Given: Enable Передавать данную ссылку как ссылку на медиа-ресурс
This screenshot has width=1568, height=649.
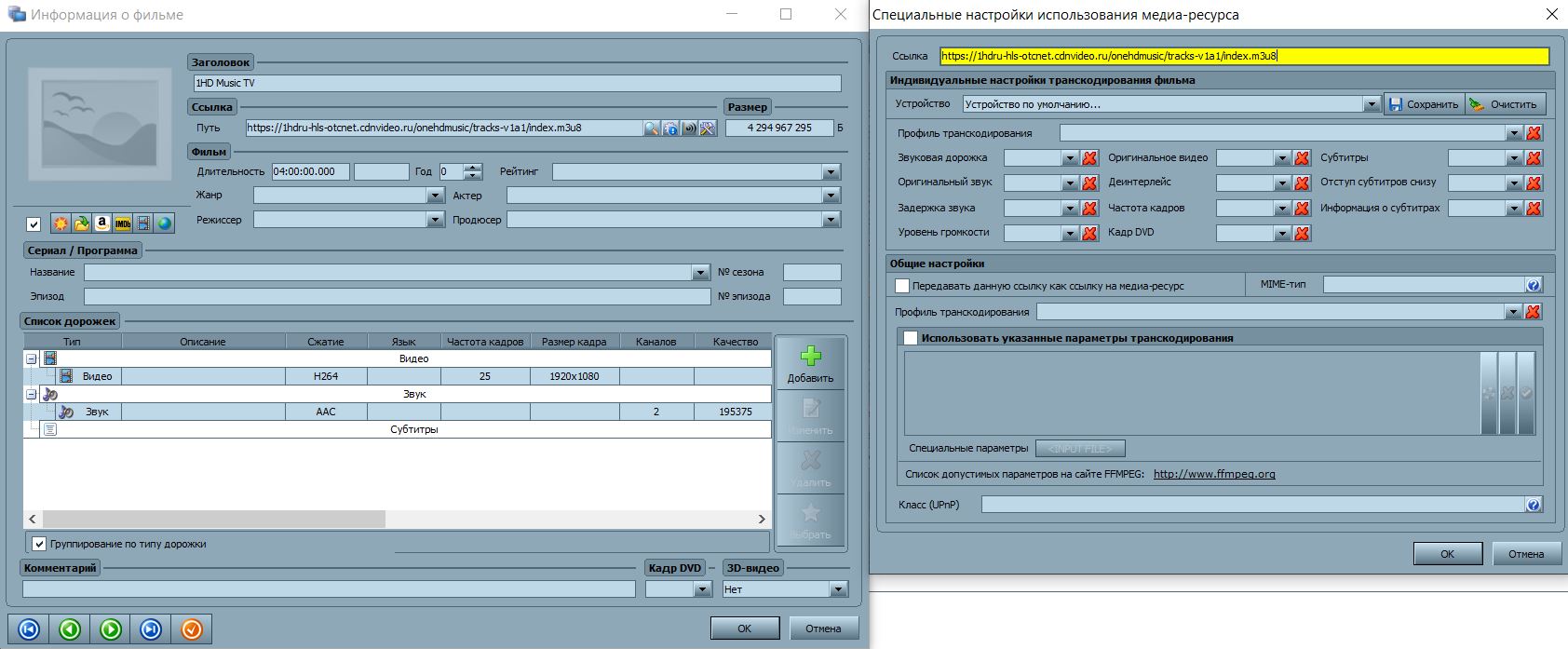Looking at the screenshot, I should (x=901, y=286).
